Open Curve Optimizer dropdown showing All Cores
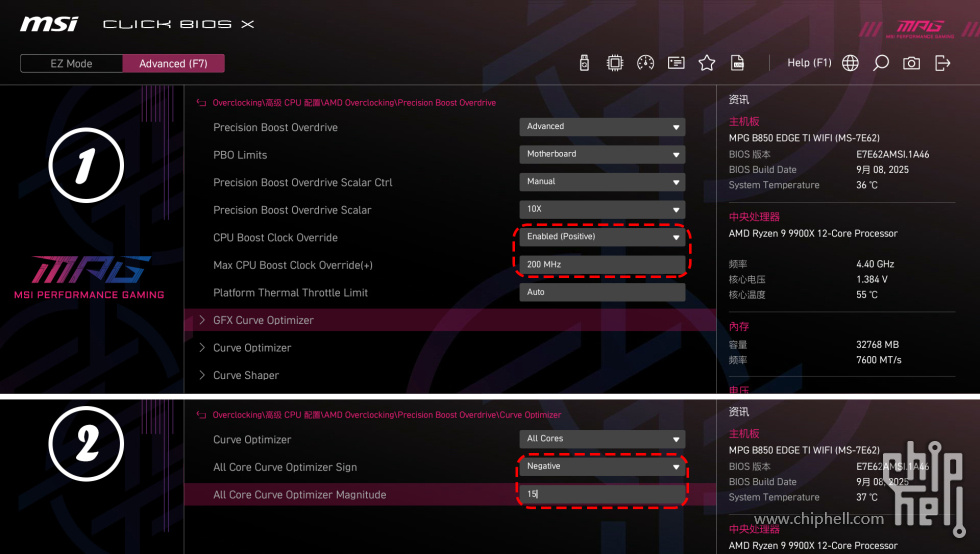Viewport: 980px width, 554px height. pos(602,439)
